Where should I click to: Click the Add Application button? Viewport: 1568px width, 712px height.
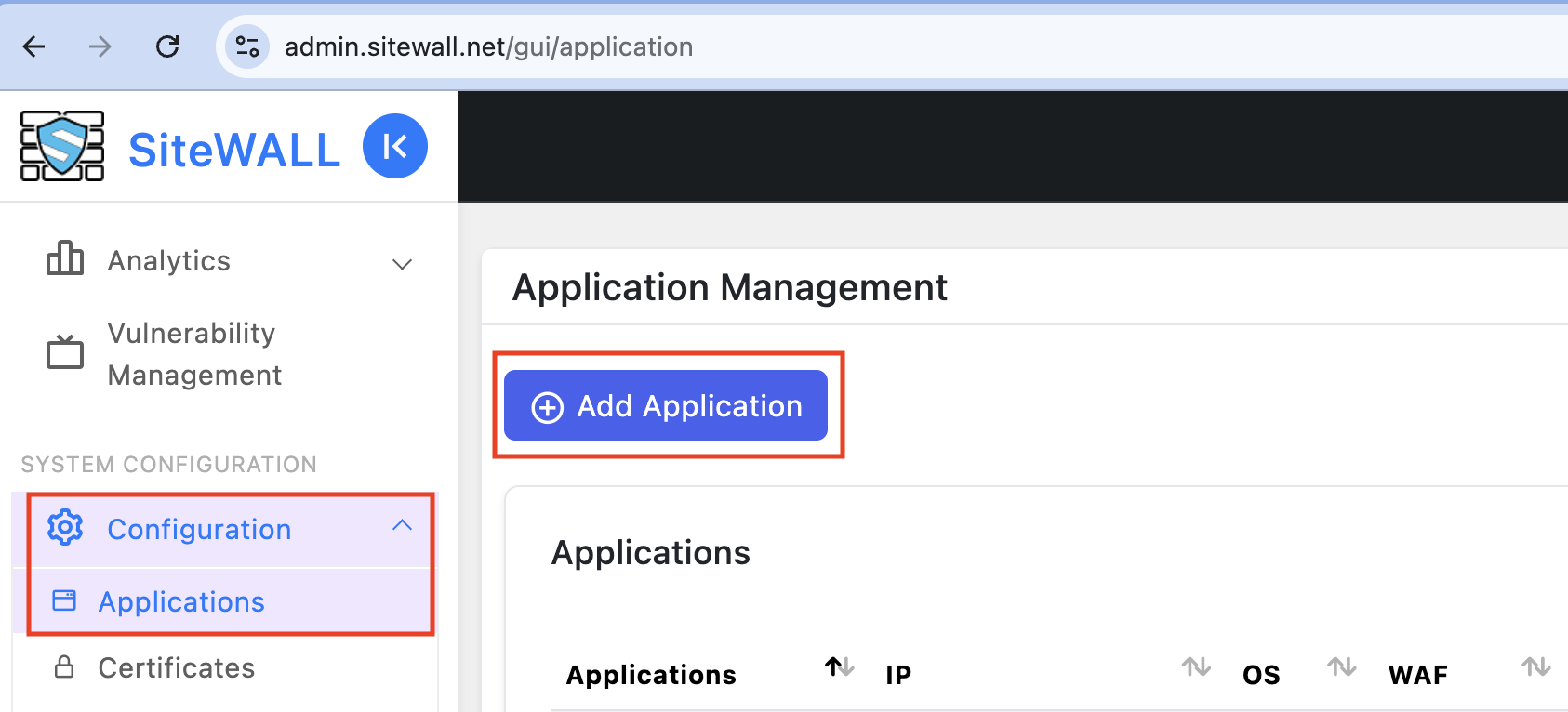pos(666,405)
